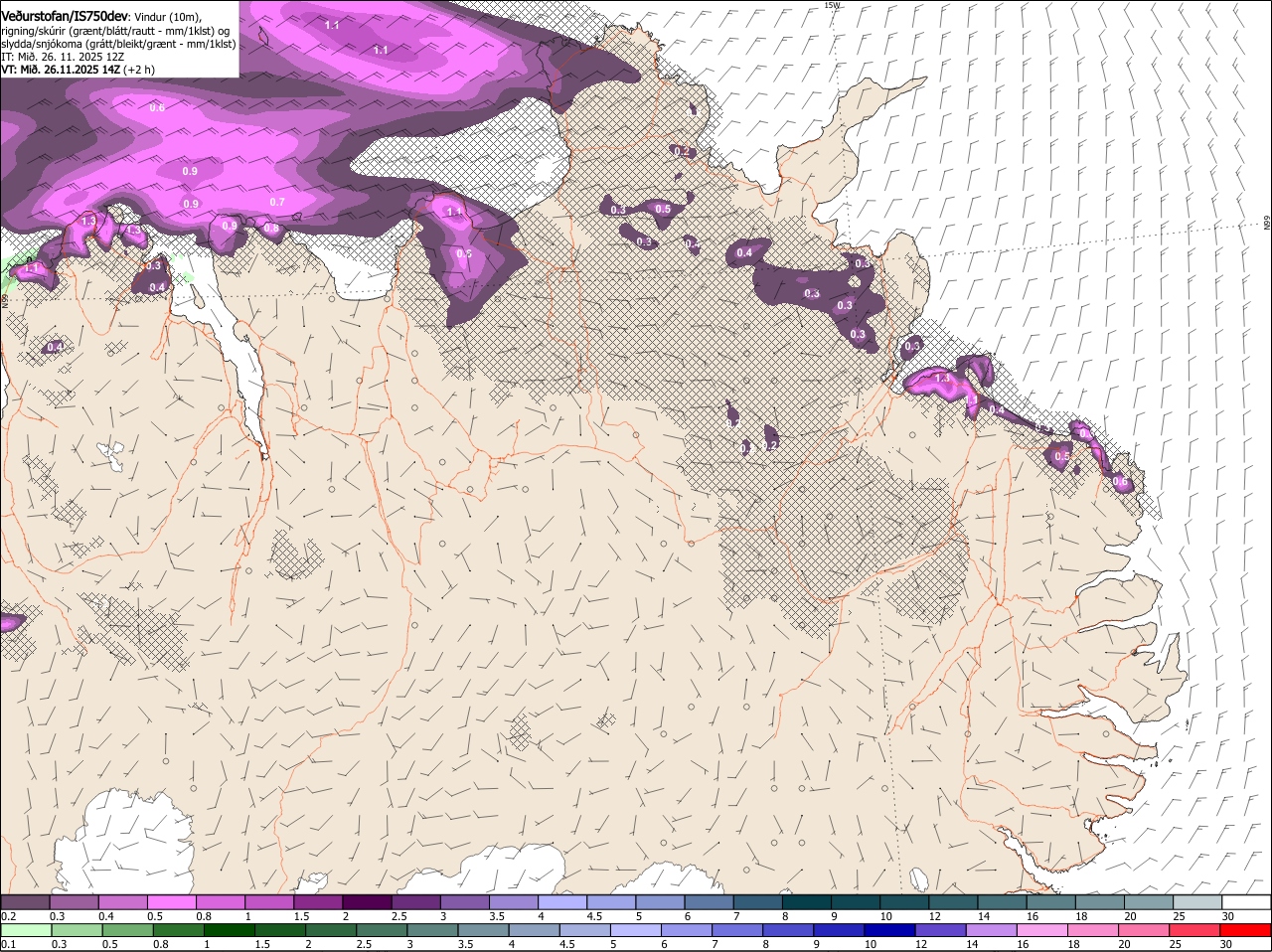Select the bright red above-30 rain swatch
The height and width of the screenshot is (952, 1272).
[x=1246, y=930]
